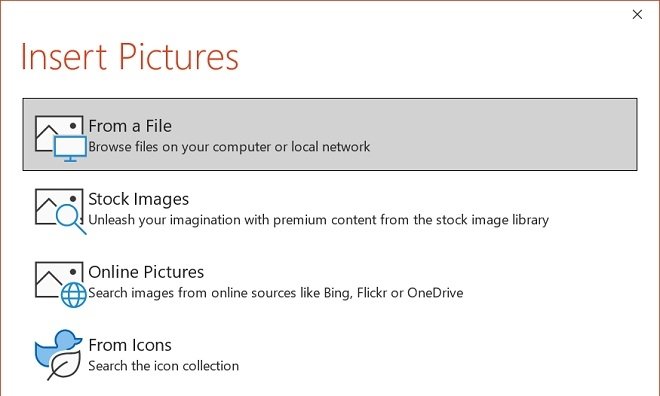660x396 pixels.
Task: Open the Online Pictures option title
Action: pyautogui.click(x=146, y=272)
